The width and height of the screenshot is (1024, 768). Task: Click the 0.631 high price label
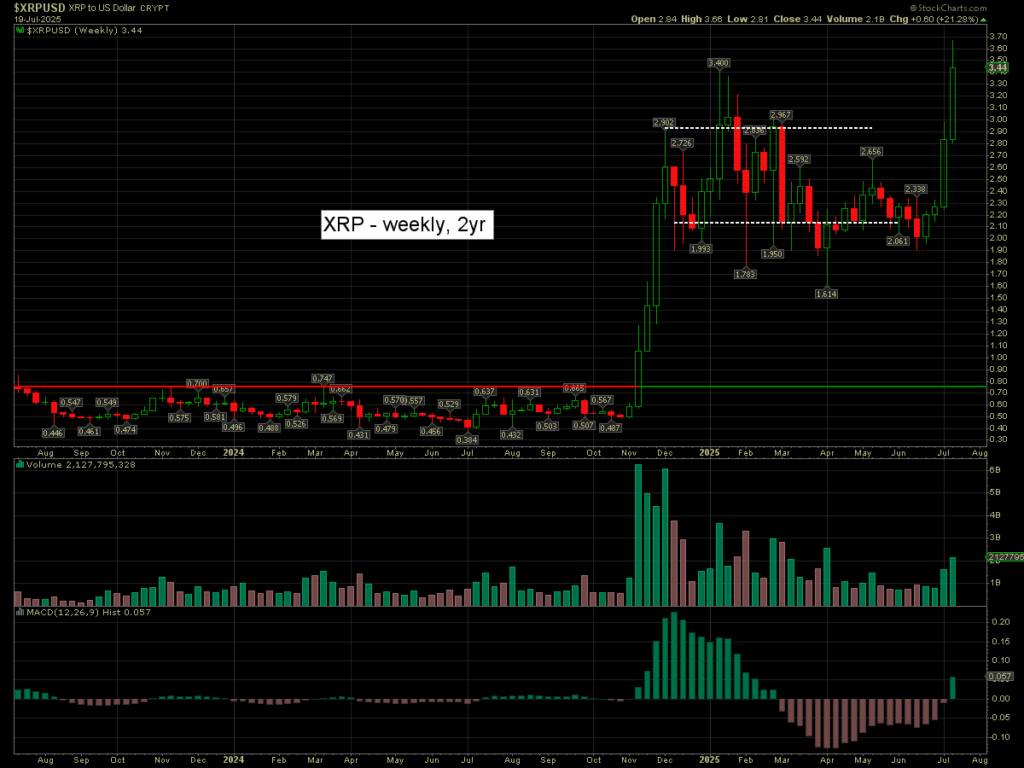(x=529, y=392)
